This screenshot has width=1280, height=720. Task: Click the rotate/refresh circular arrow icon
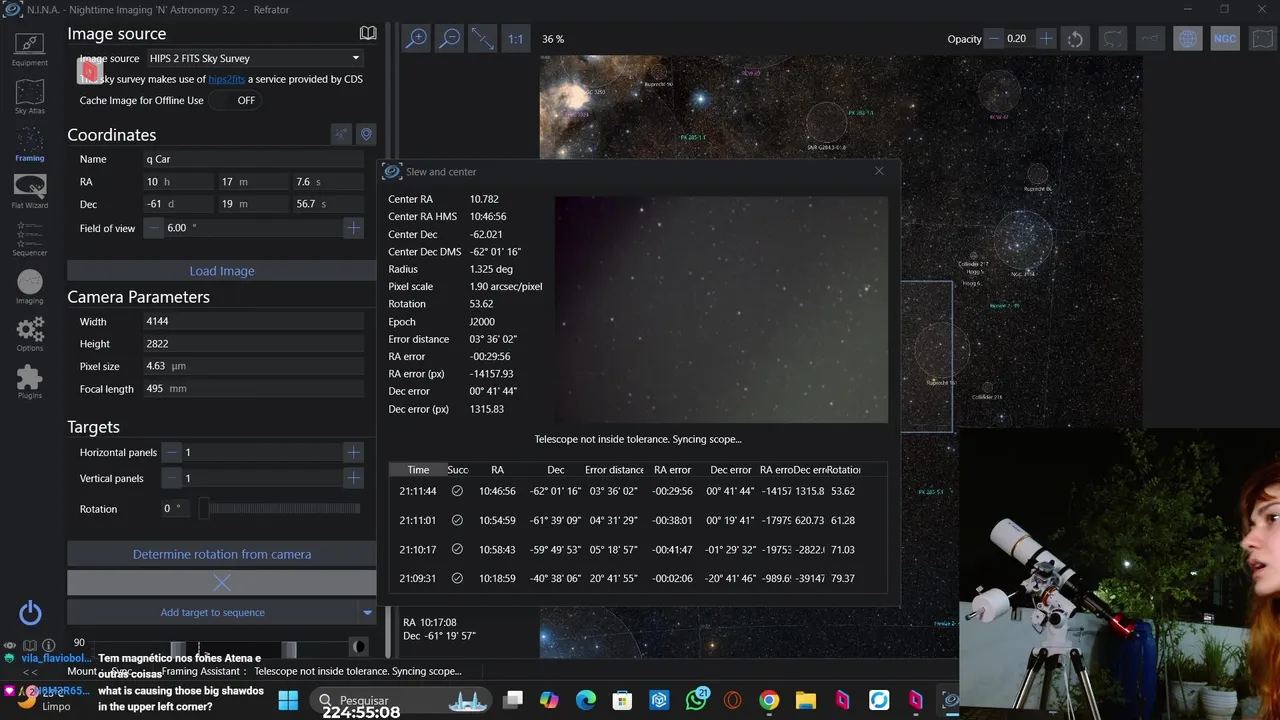(x=1075, y=39)
